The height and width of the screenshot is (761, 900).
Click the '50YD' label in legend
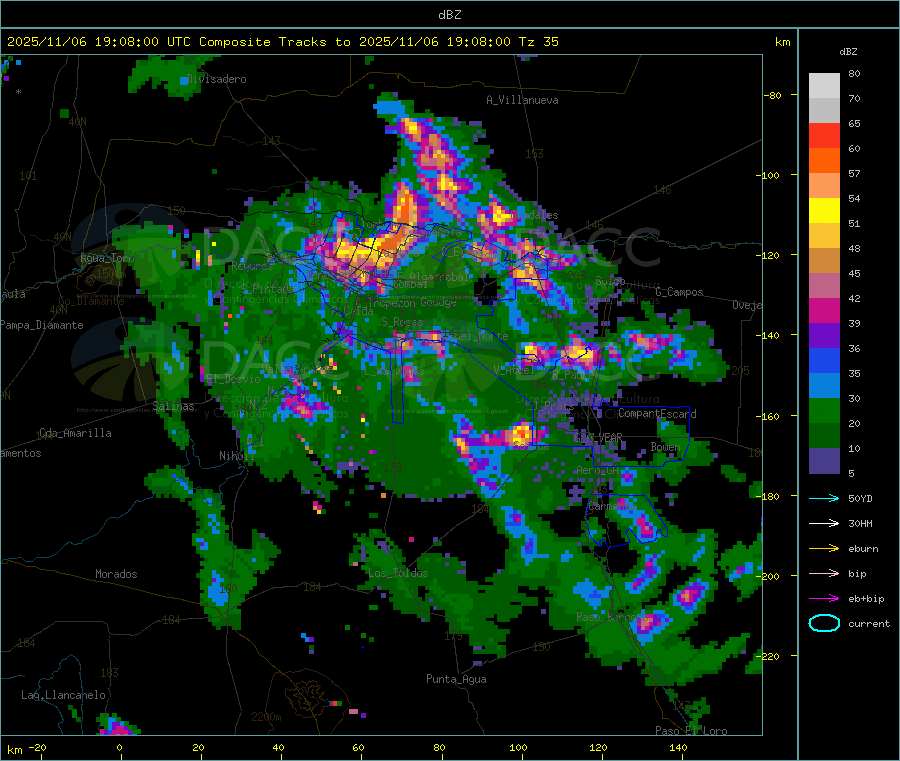(860, 498)
